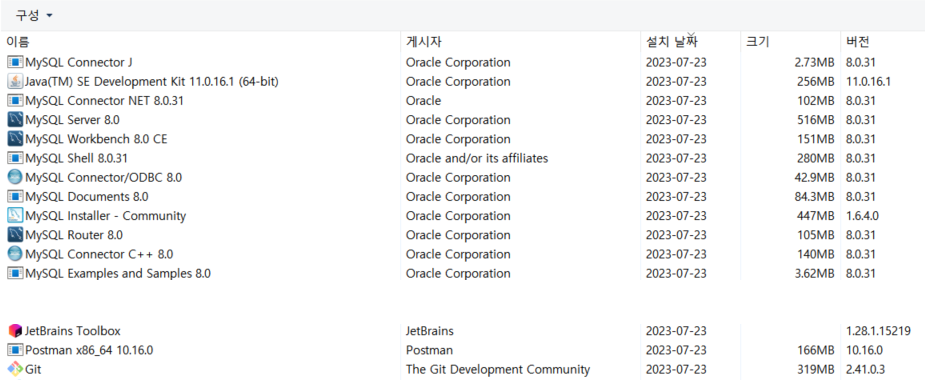Image resolution: width=925 pixels, height=385 pixels.
Task: Click size value 3.62MB
Action: [814, 274]
